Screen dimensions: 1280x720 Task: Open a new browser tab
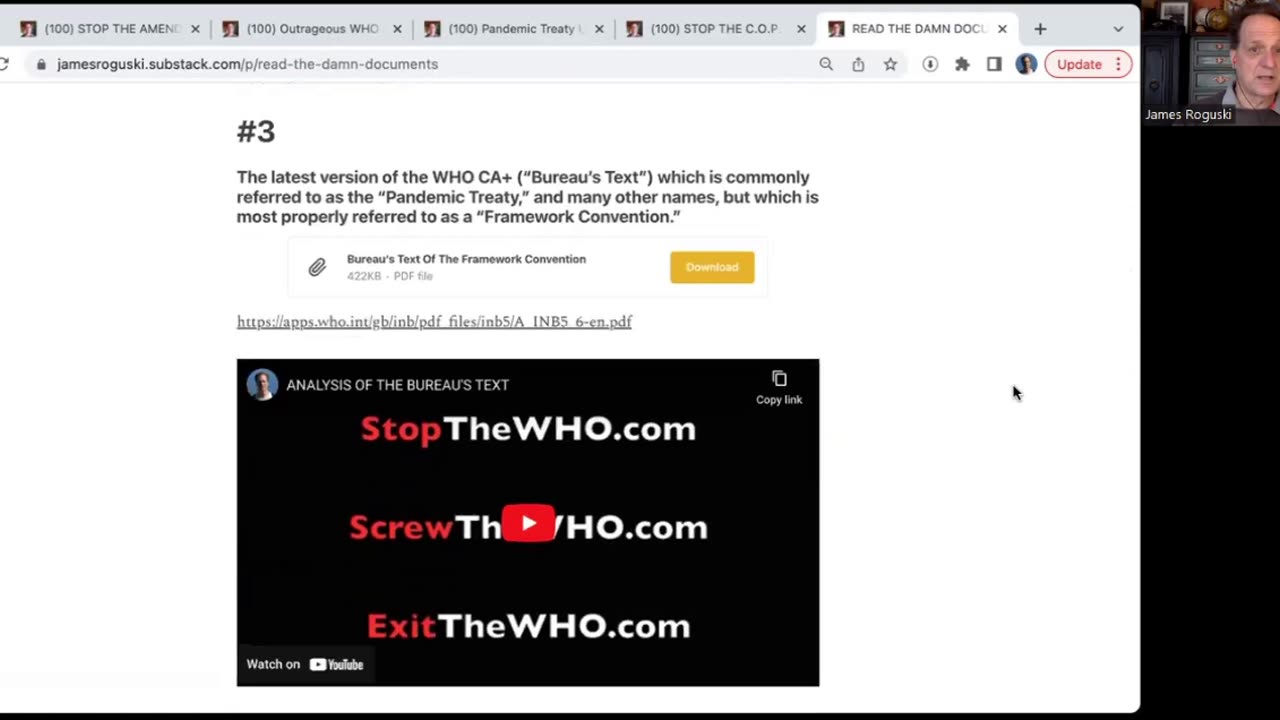click(1040, 29)
